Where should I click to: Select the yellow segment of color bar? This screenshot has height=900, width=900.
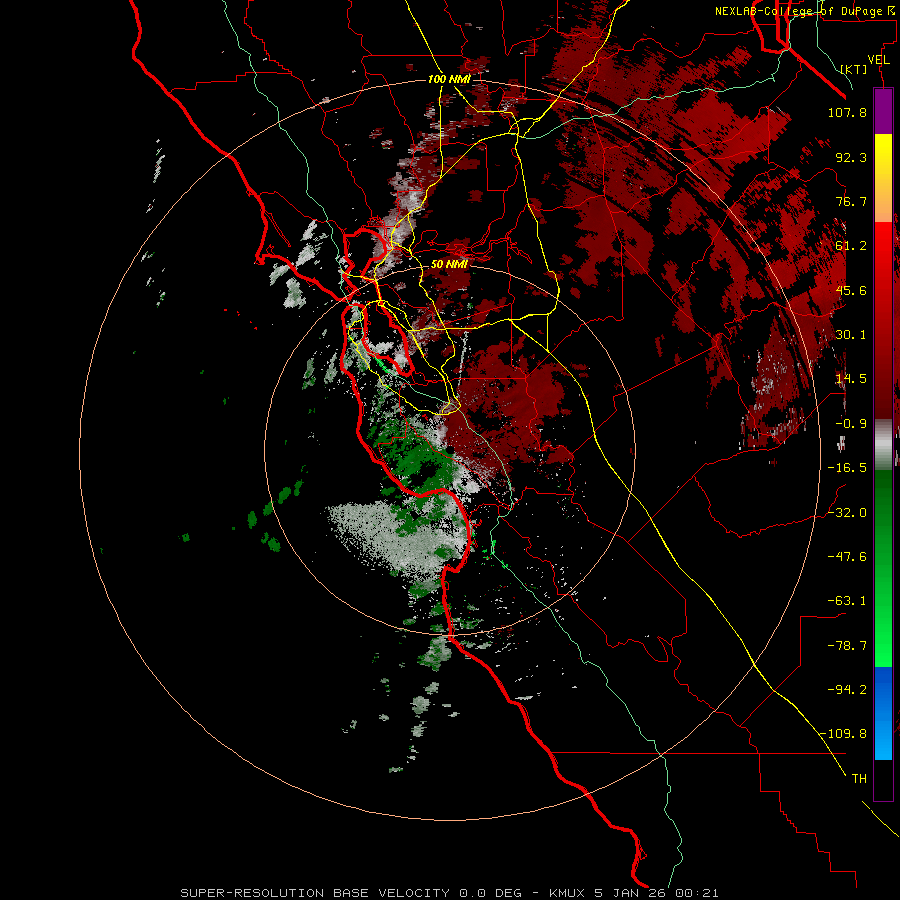[883, 150]
